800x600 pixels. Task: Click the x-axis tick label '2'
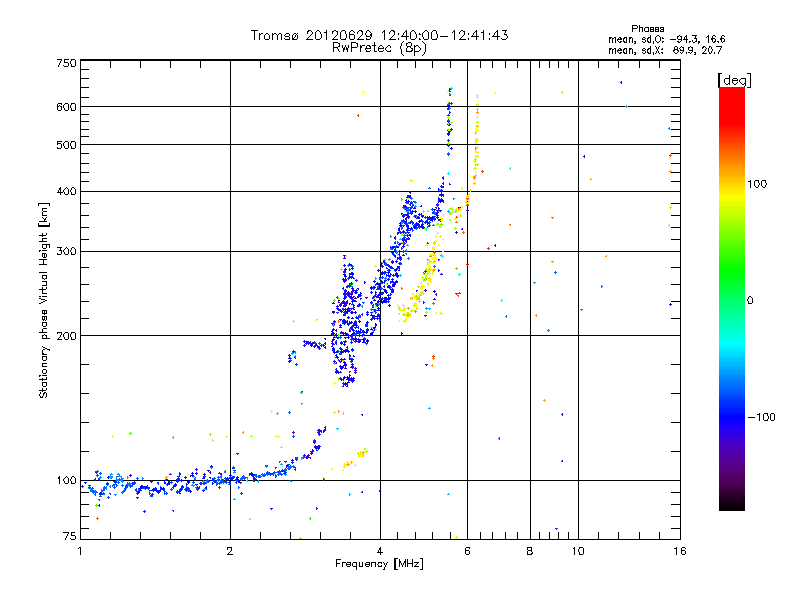pos(230,551)
